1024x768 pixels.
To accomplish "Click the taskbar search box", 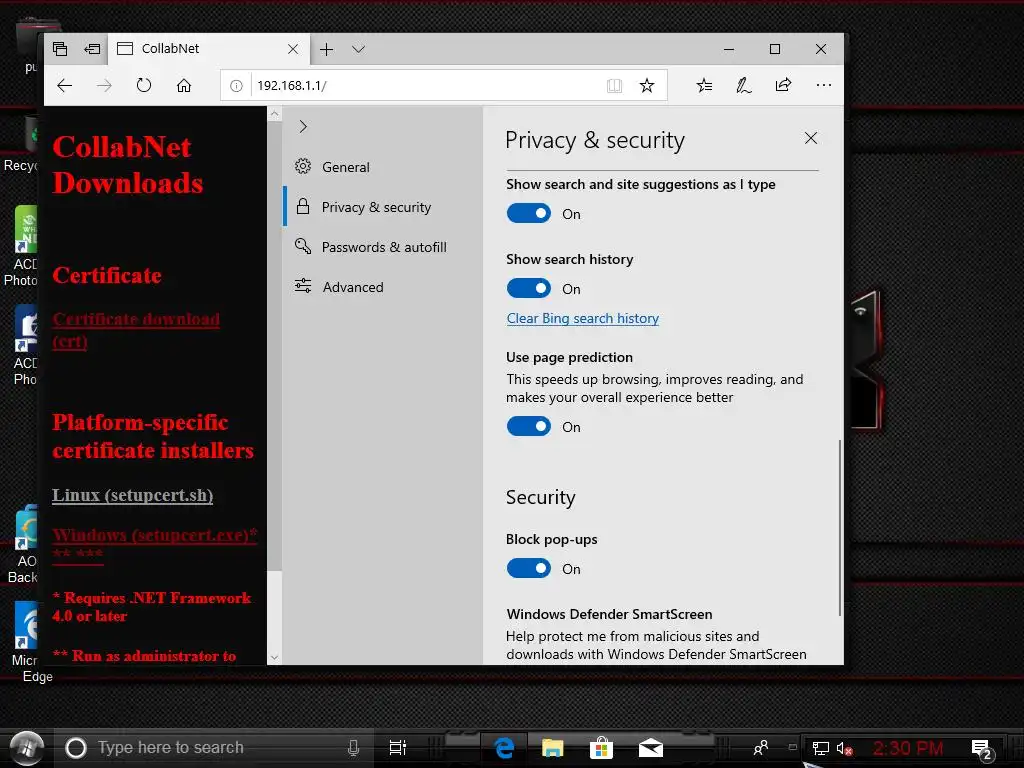I will 212,748.
